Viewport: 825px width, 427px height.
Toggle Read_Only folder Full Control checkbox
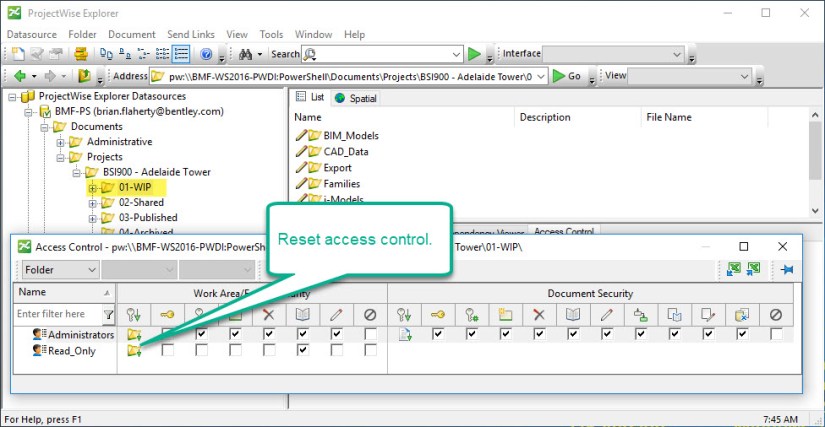[x=167, y=350]
